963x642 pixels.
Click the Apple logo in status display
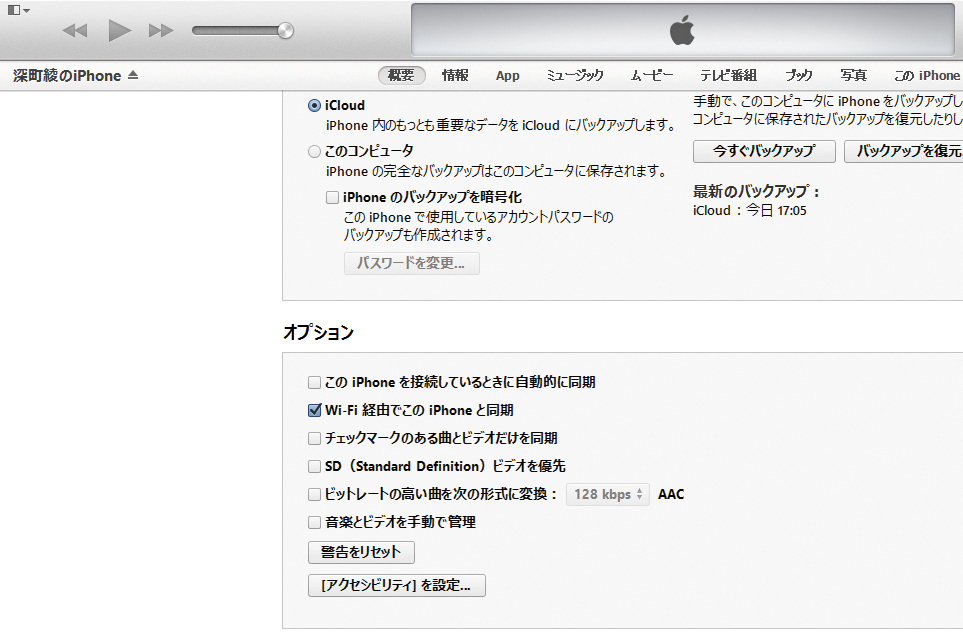coord(682,29)
